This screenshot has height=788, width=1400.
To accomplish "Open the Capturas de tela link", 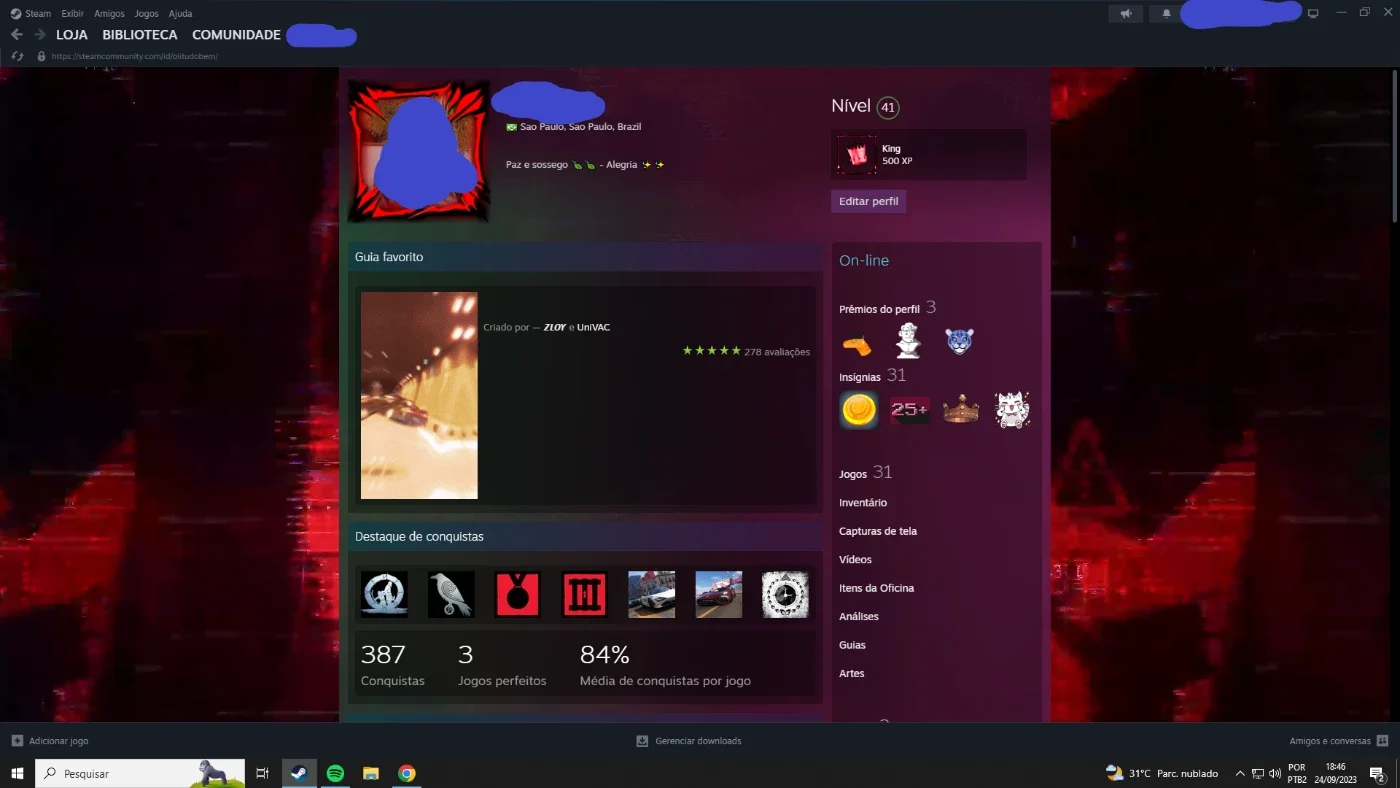I will pos(878,531).
